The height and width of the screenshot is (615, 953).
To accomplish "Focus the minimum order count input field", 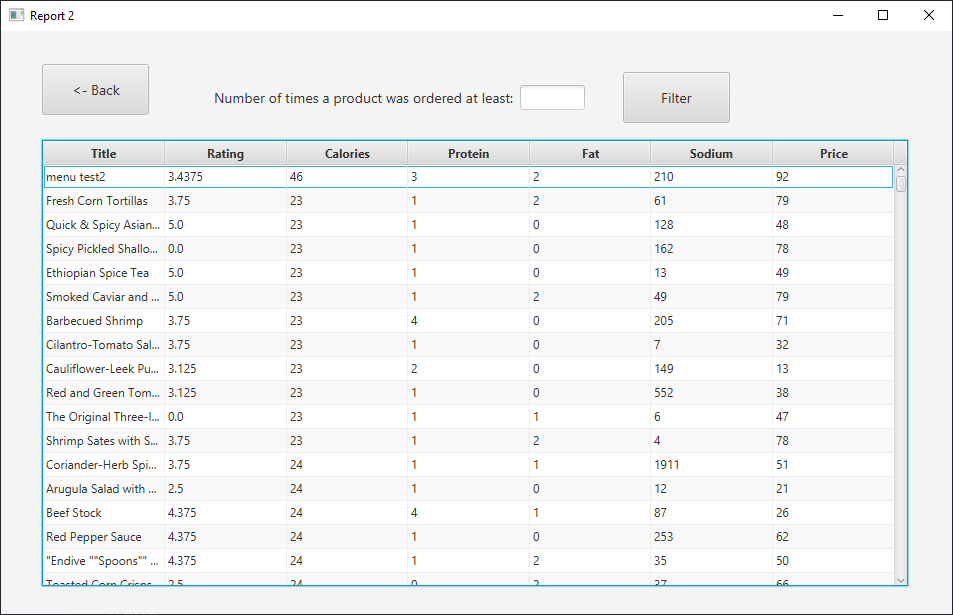I will pos(552,98).
